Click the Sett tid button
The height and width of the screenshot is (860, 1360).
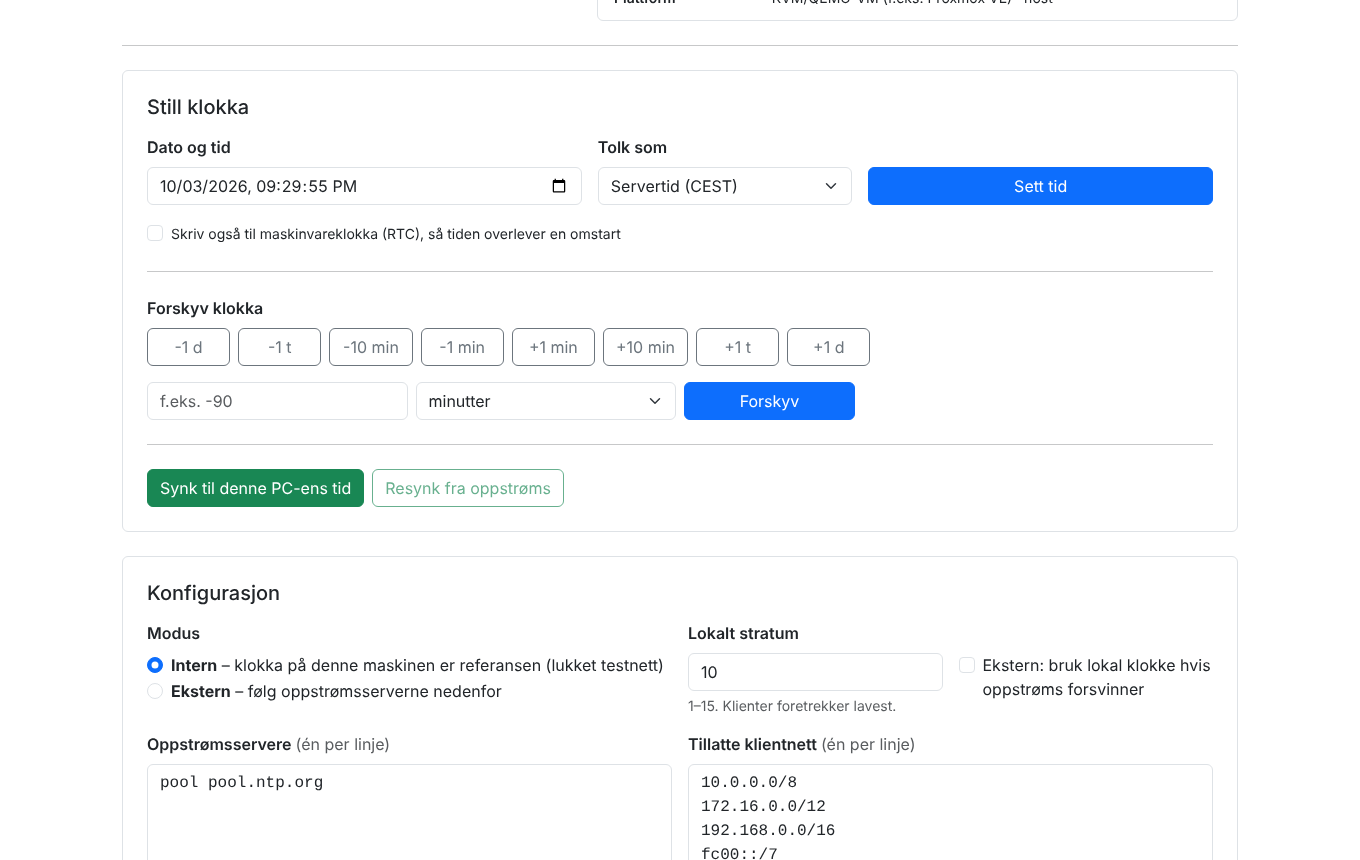pos(1040,186)
